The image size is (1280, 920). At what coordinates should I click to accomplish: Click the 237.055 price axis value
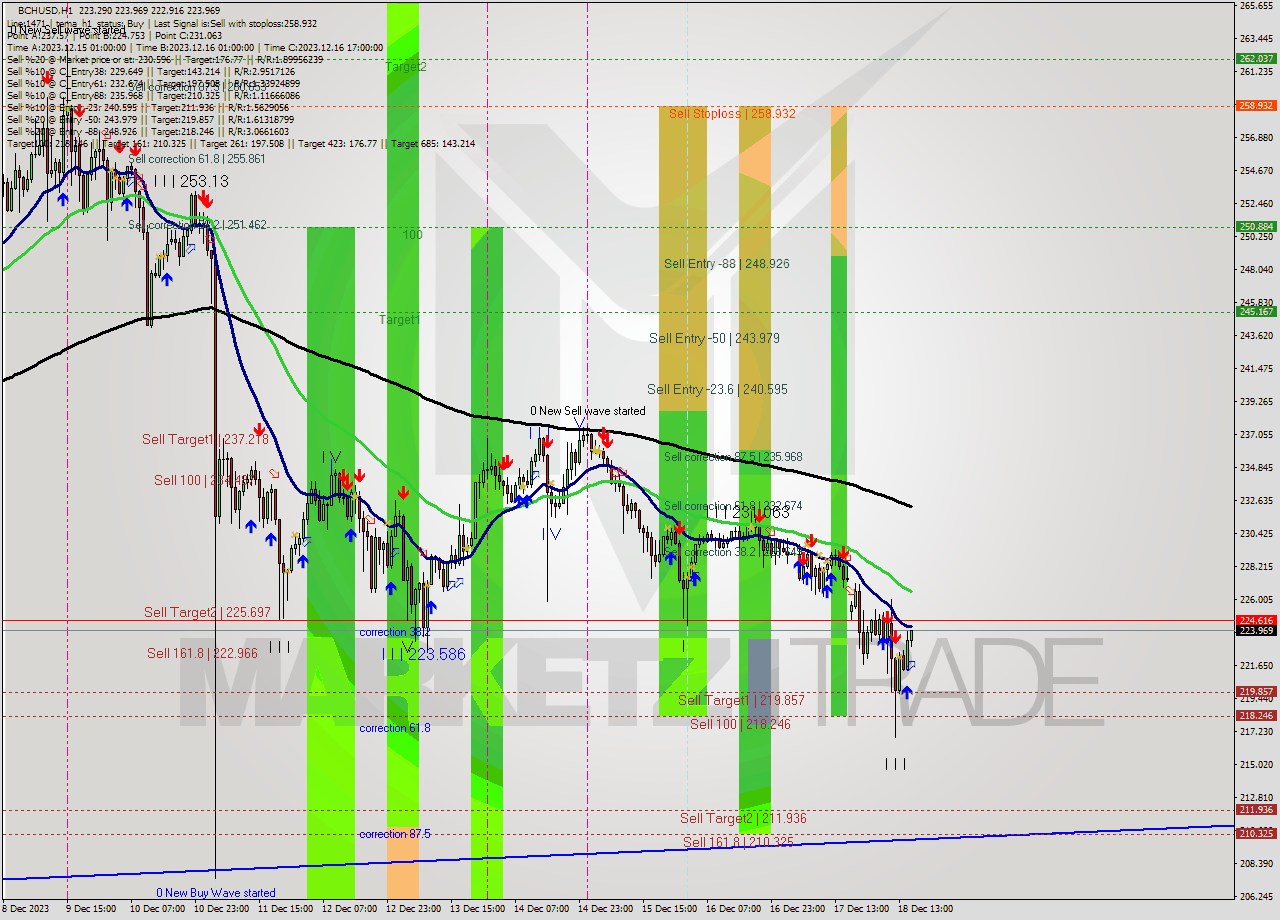point(1256,435)
